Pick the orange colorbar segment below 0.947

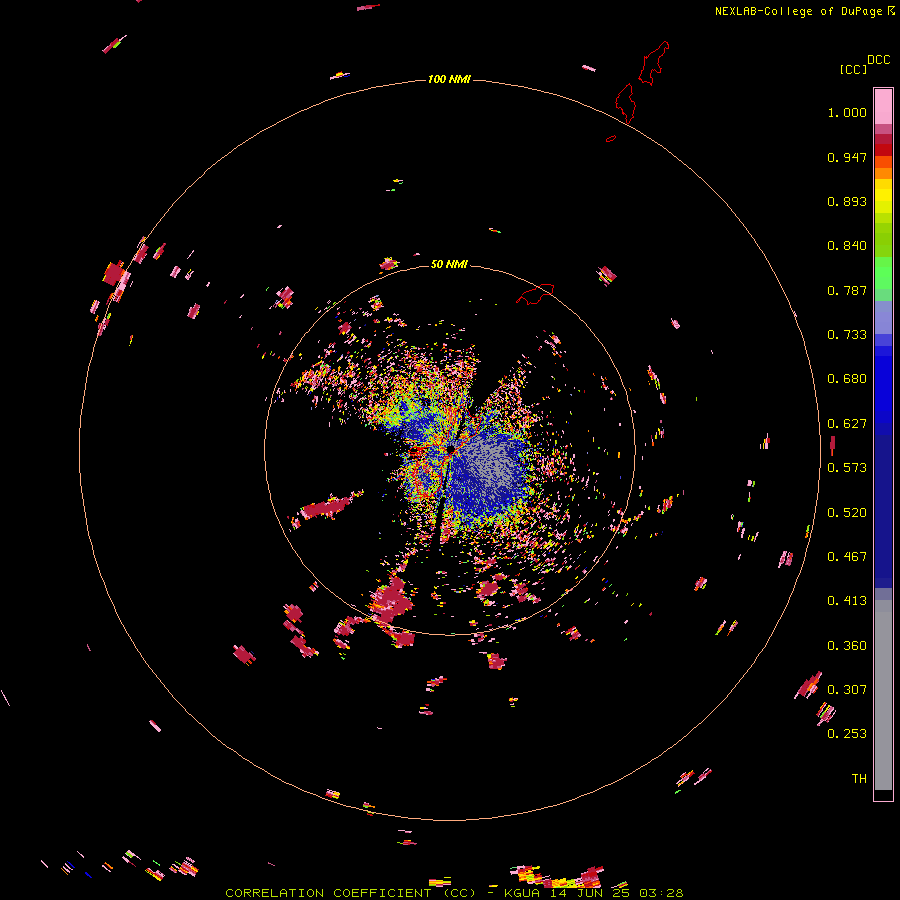(883, 173)
